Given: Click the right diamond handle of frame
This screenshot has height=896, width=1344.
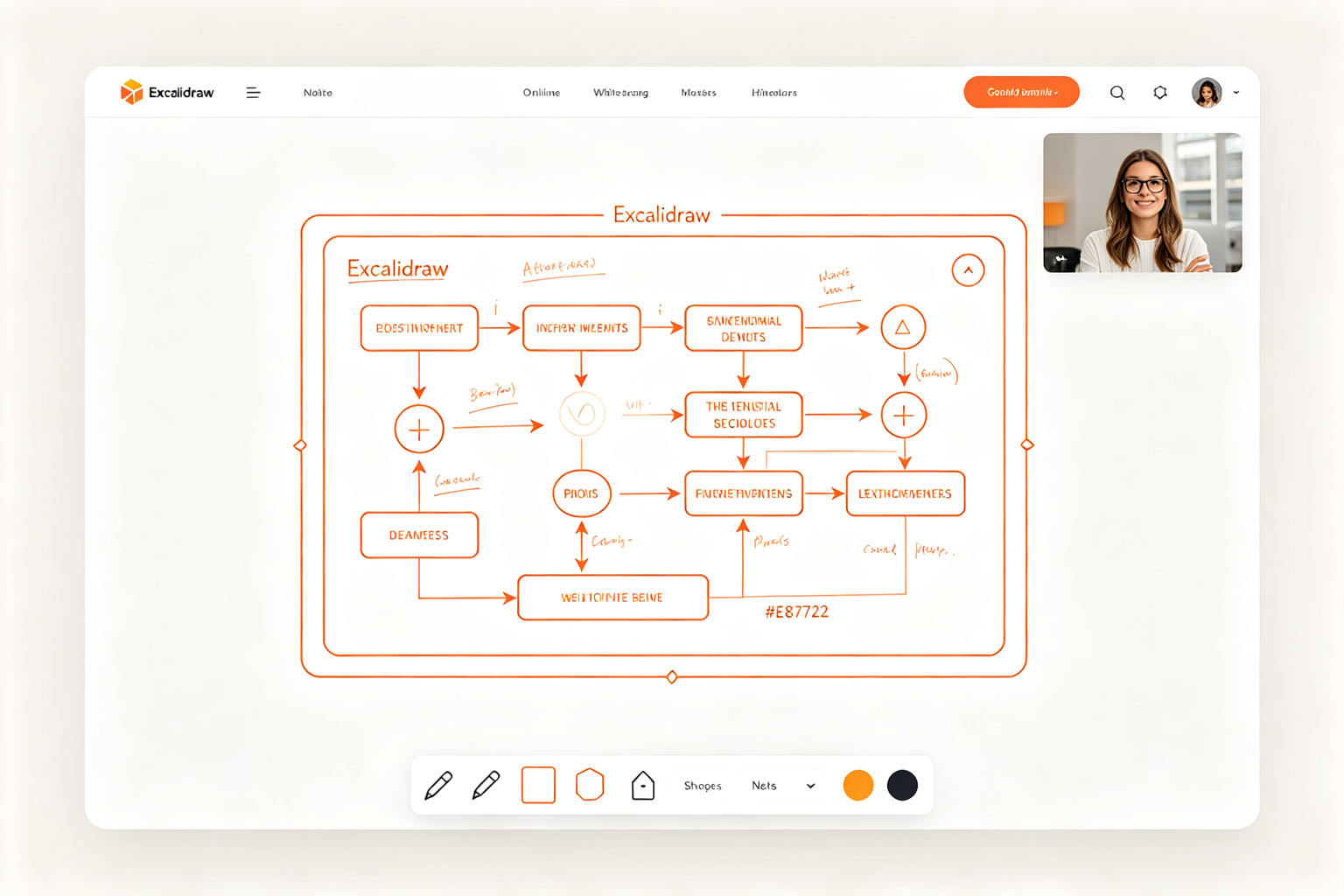Looking at the screenshot, I should [x=1027, y=444].
